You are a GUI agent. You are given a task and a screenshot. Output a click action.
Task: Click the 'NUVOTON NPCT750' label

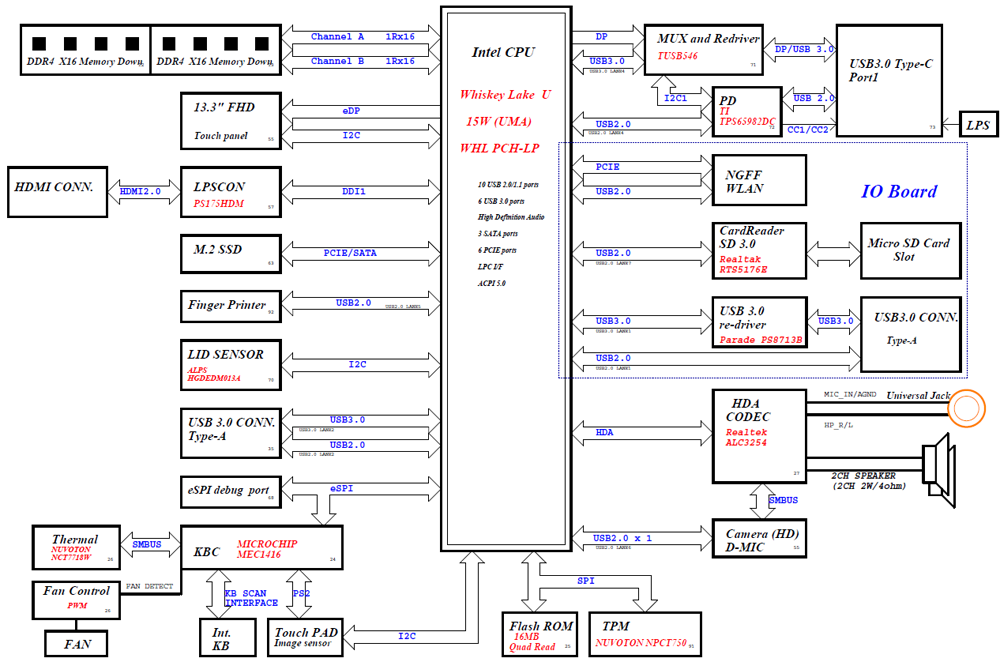[x=641, y=642]
